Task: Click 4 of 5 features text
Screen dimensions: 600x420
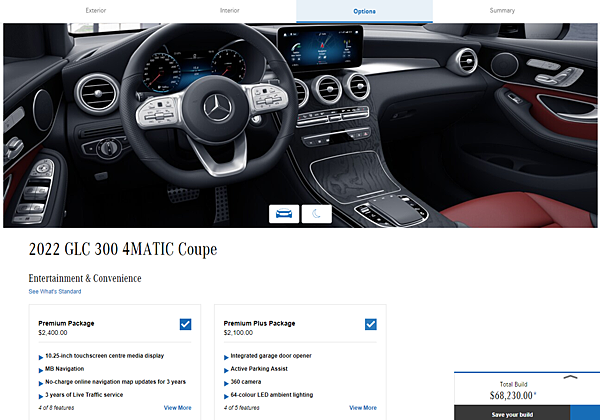Action: coord(241,408)
